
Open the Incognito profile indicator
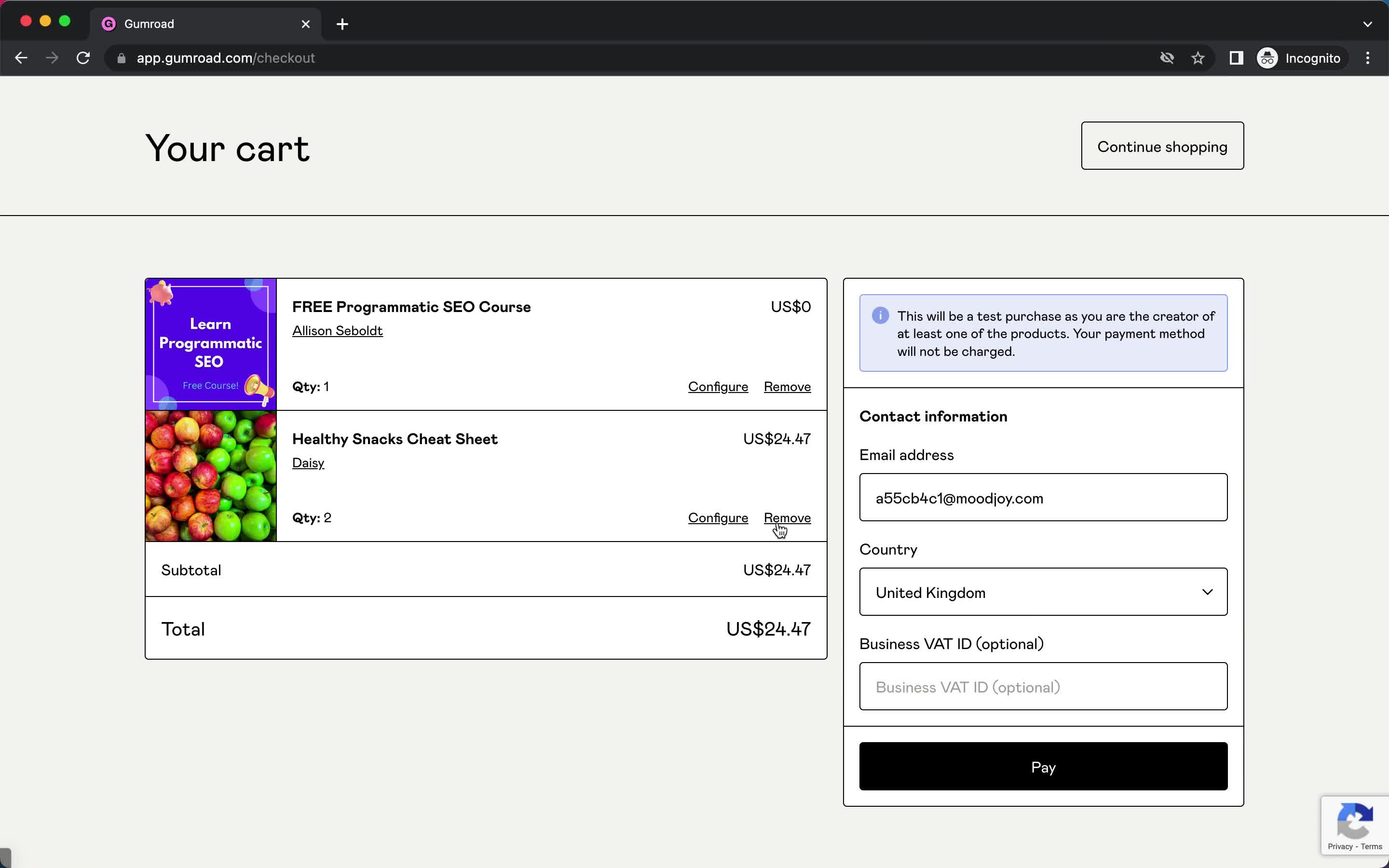(x=1299, y=58)
